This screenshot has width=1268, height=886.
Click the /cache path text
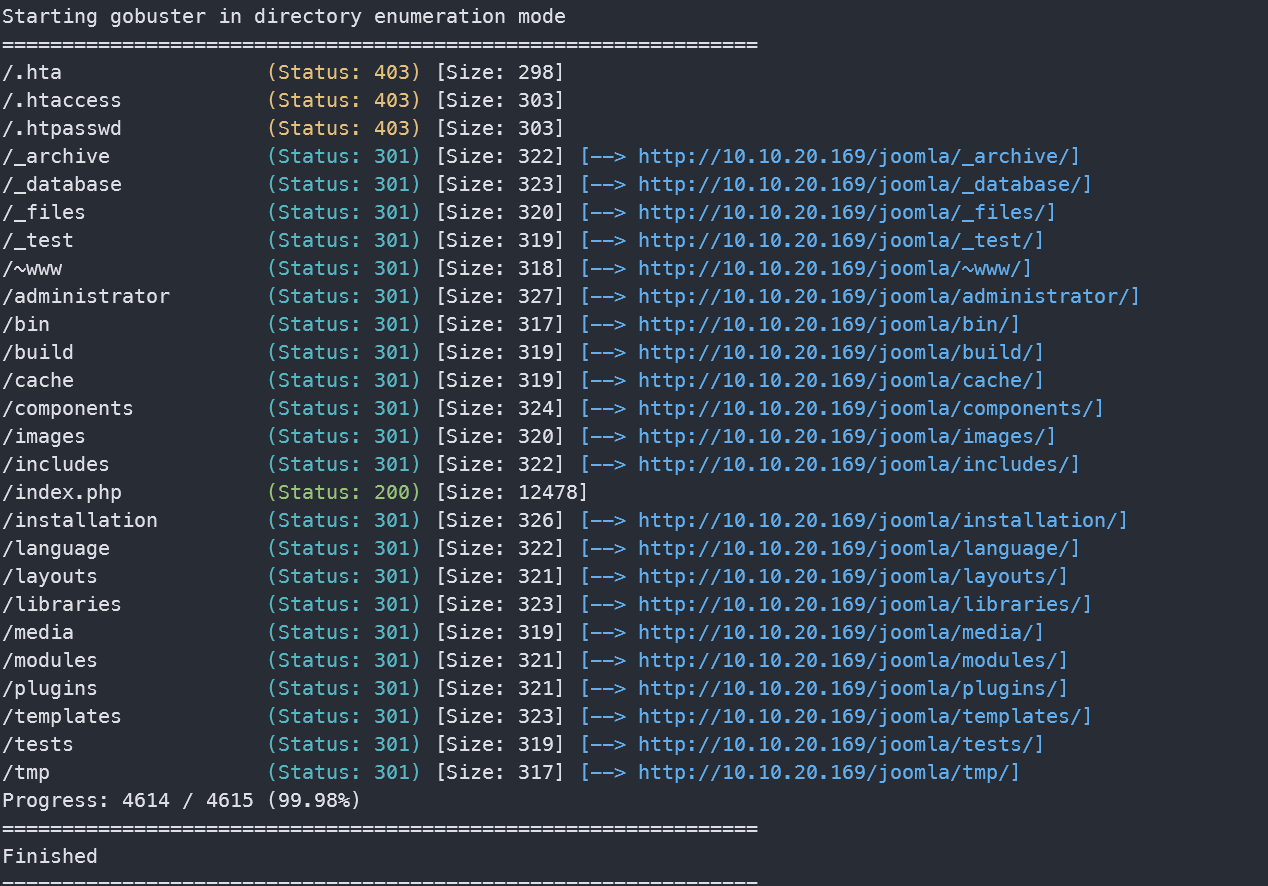click(x=38, y=380)
